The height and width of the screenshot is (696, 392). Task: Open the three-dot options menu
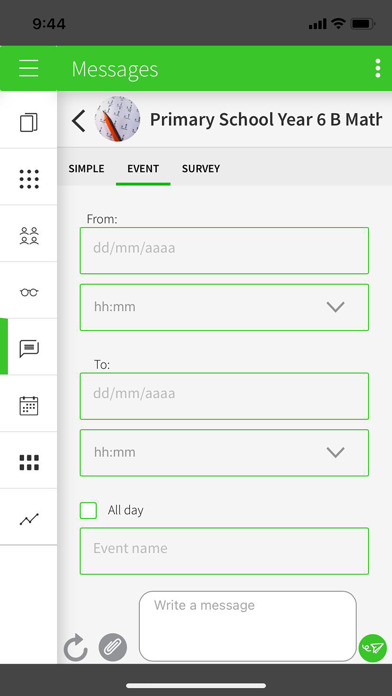click(377, 68)
